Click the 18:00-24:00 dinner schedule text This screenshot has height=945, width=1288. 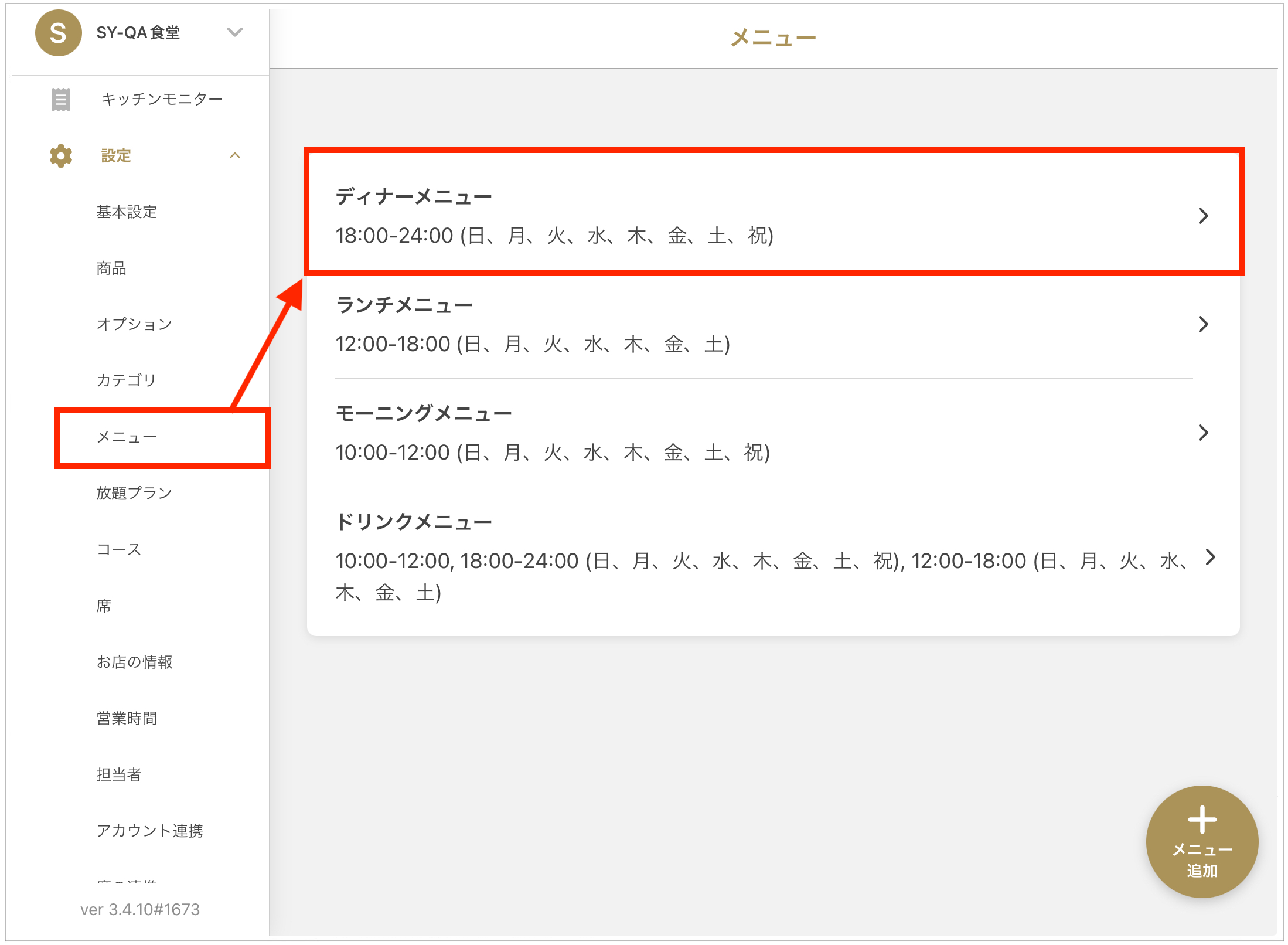tap(554, 236)
